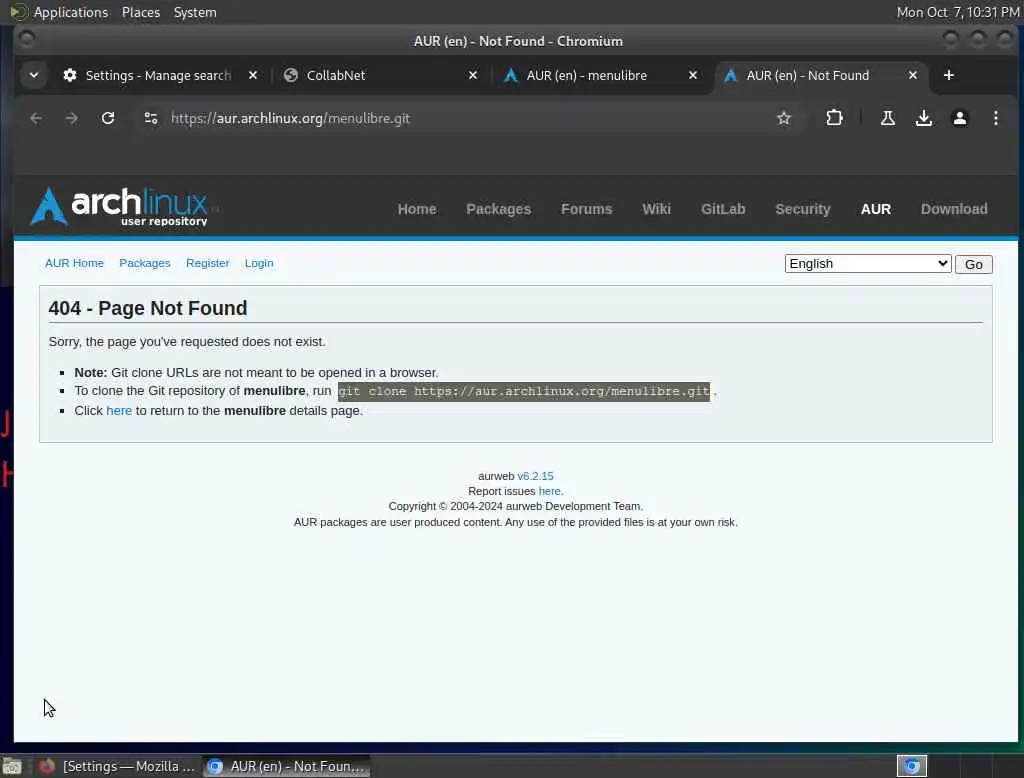Click 'here' to return to menulibre details
This screenshot has height=778, width=1024.
pyautogui.click(x=119, y=411)
